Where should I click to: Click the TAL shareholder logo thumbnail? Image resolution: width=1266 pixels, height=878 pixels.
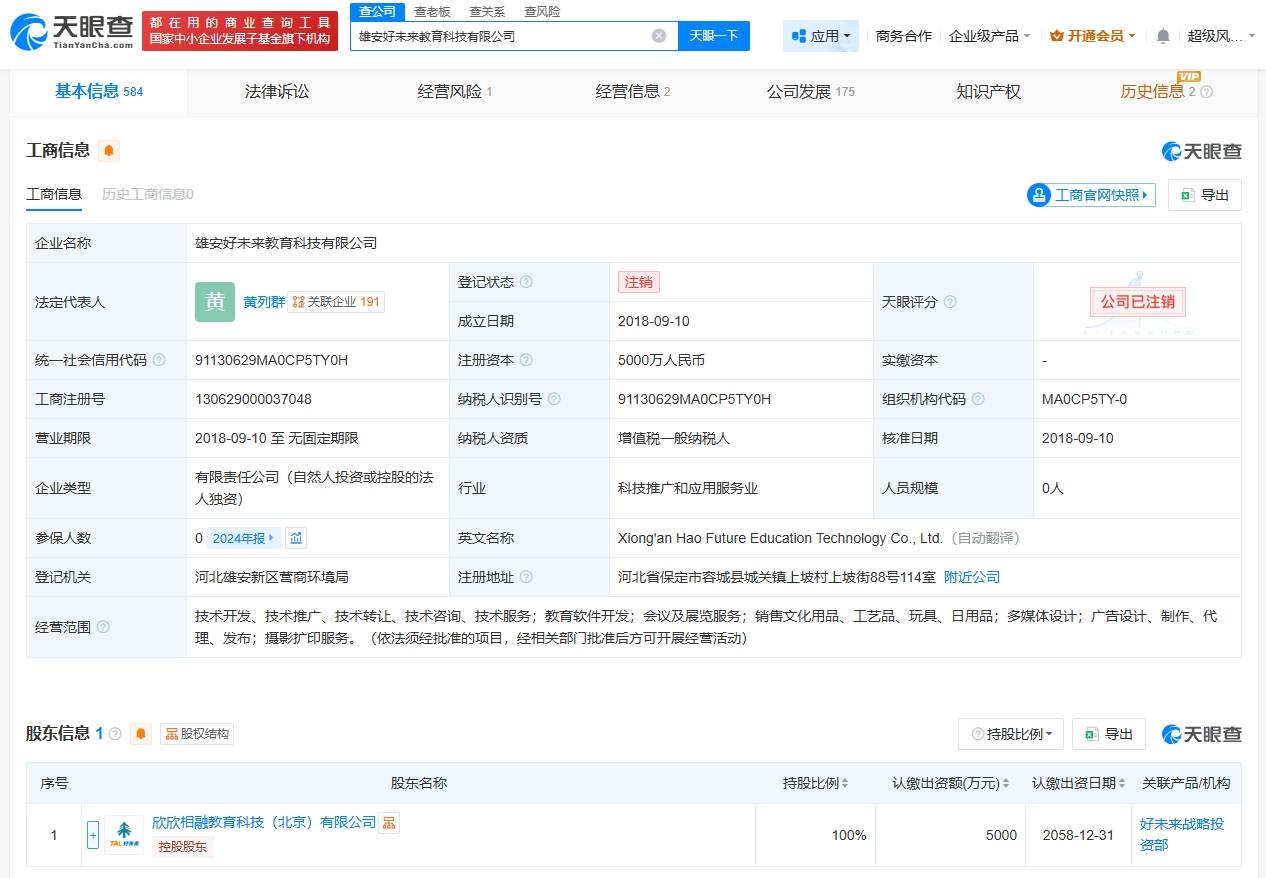click(124, 832)
